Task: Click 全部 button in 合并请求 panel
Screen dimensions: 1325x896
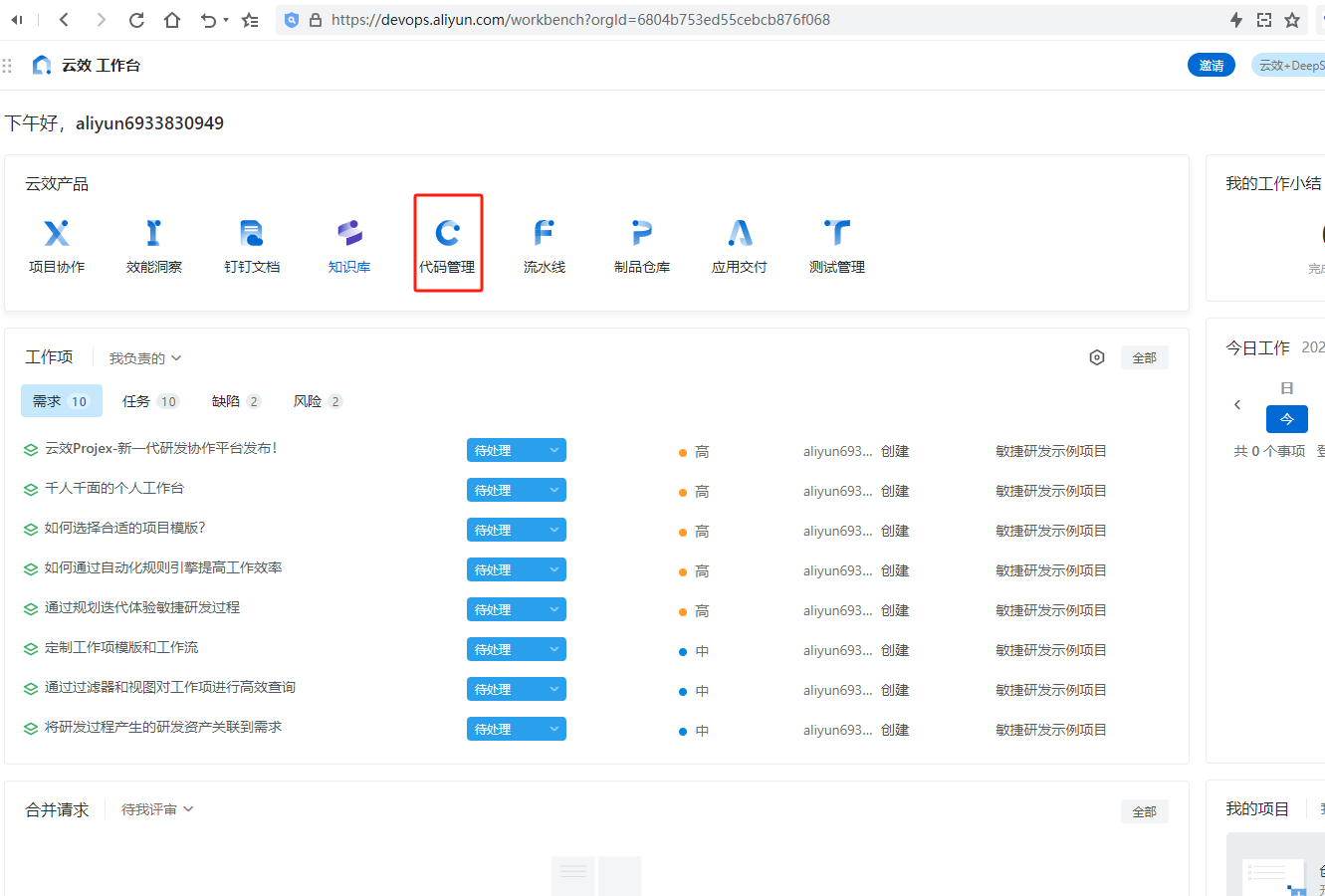Action: [x=1145, y=811]
